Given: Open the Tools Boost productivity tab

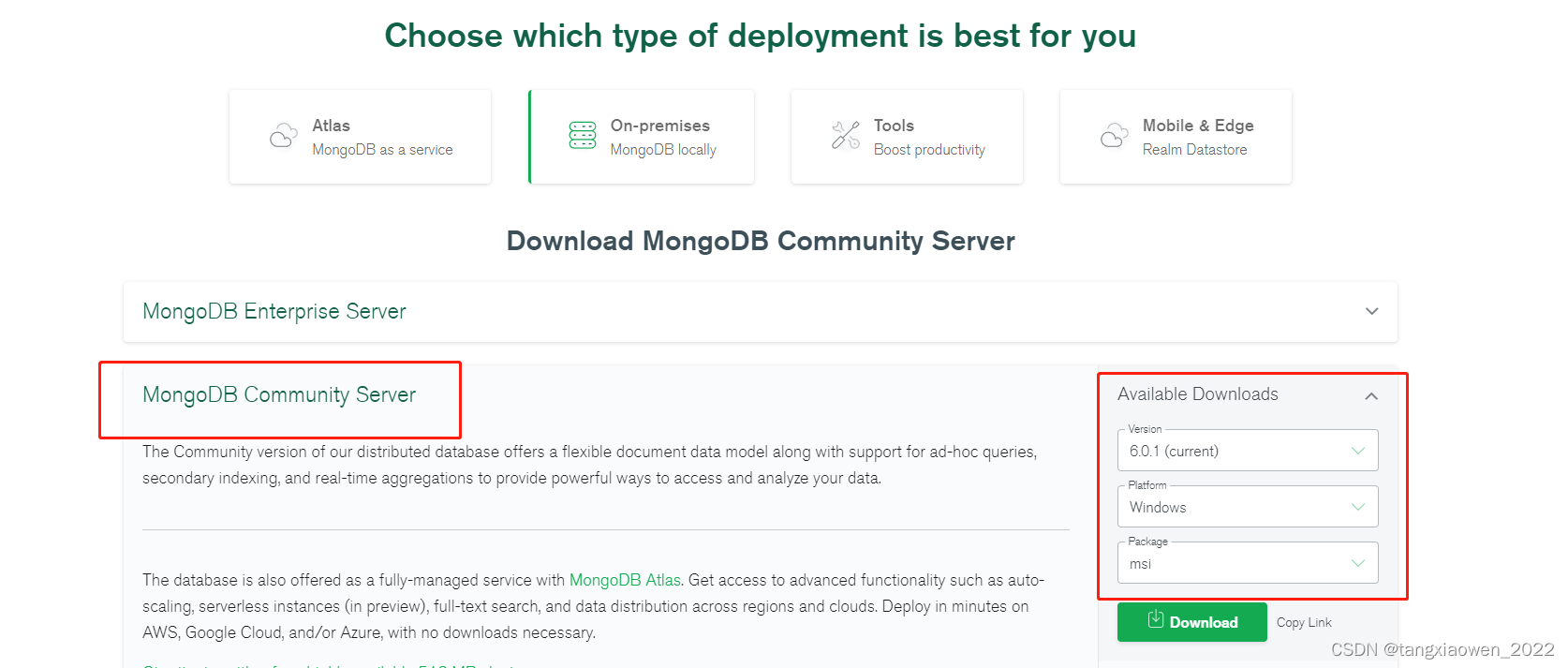Looking at the screenshot, I should pos(907,137).
